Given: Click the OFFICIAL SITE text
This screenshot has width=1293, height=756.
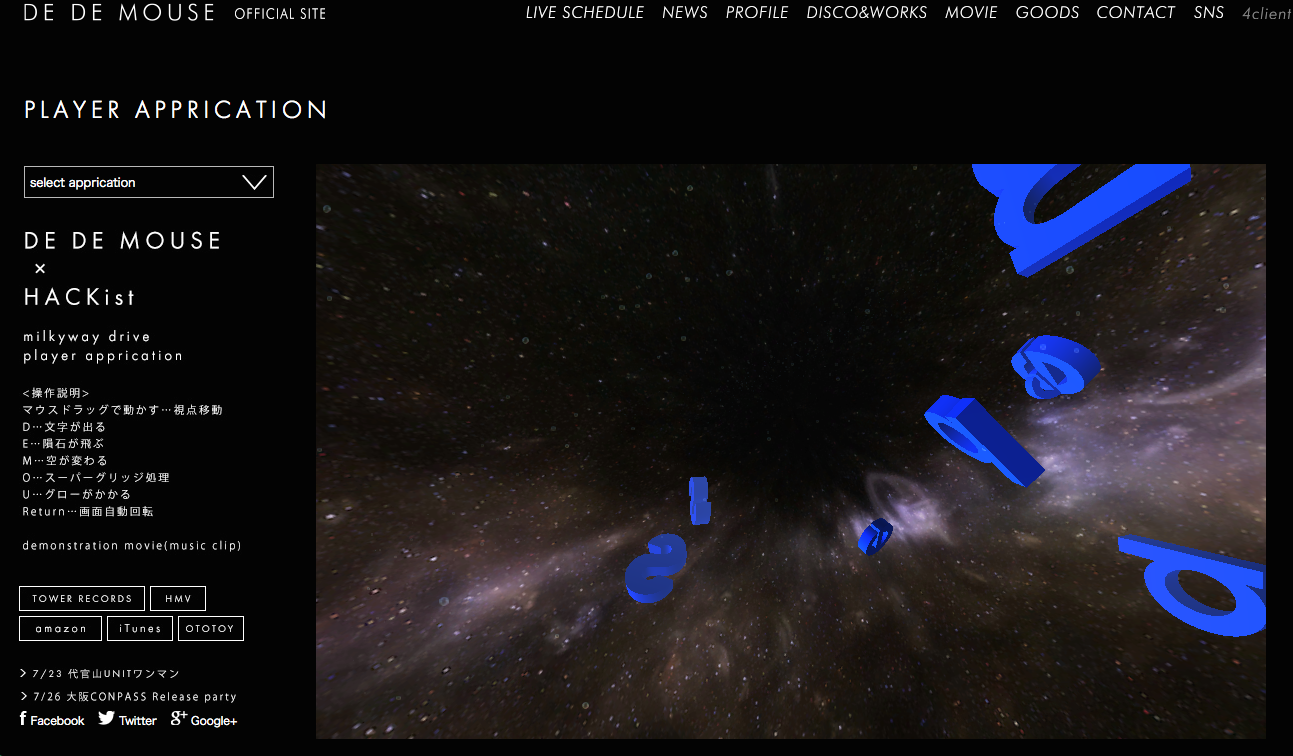Looking at the screenshot, I should [x=280, y=14].
